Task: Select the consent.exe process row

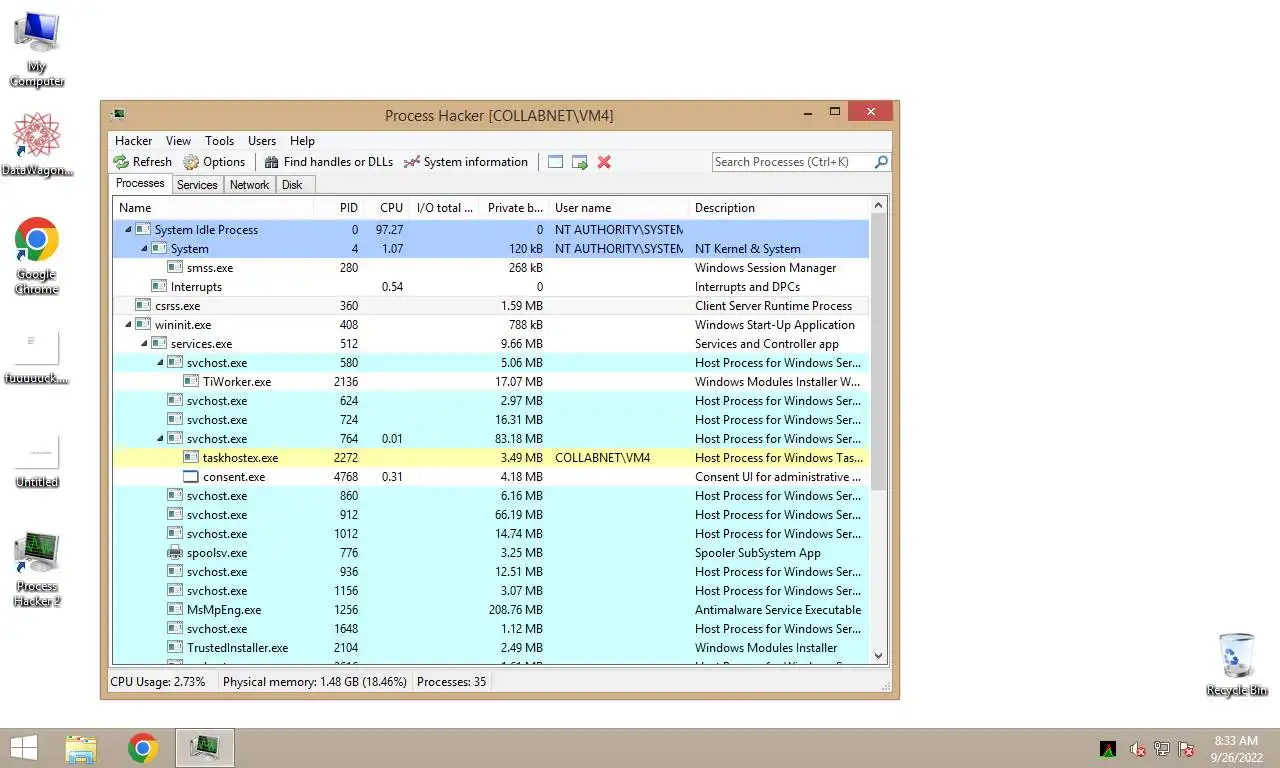Action: pos(491,477)
